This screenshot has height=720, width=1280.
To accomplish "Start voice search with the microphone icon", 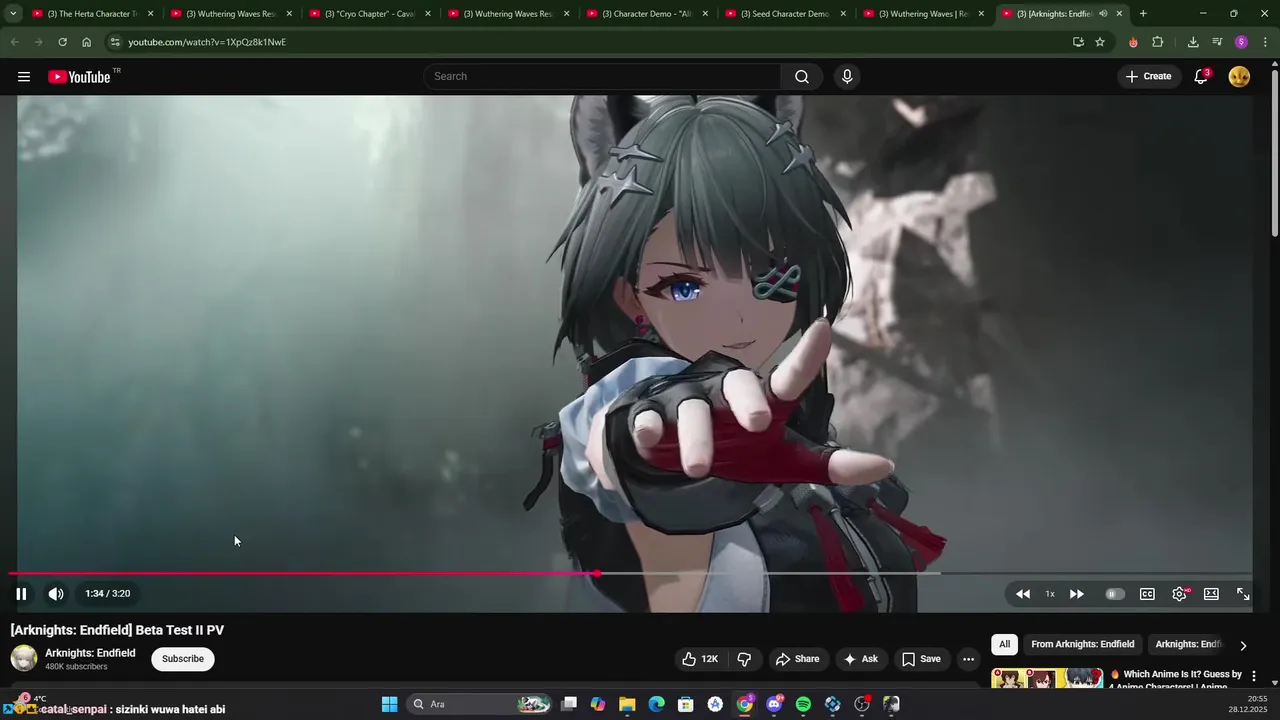I will click(847, 77).
